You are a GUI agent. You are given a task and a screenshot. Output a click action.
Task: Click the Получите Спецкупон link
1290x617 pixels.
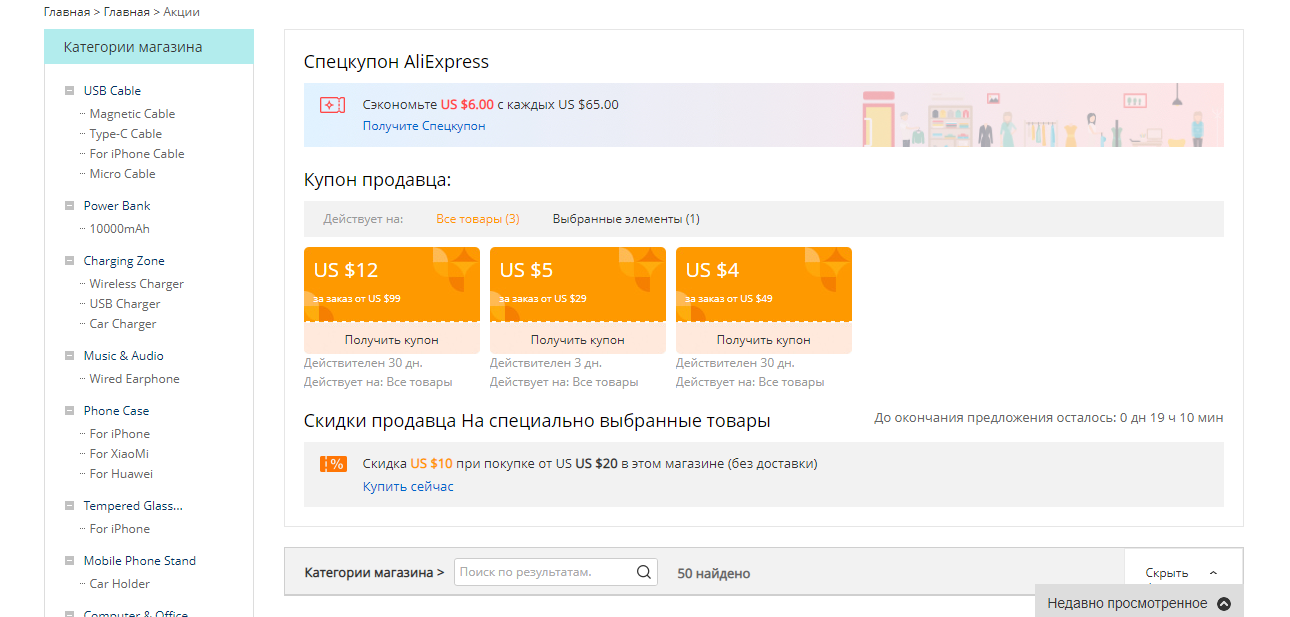[424, 126]
